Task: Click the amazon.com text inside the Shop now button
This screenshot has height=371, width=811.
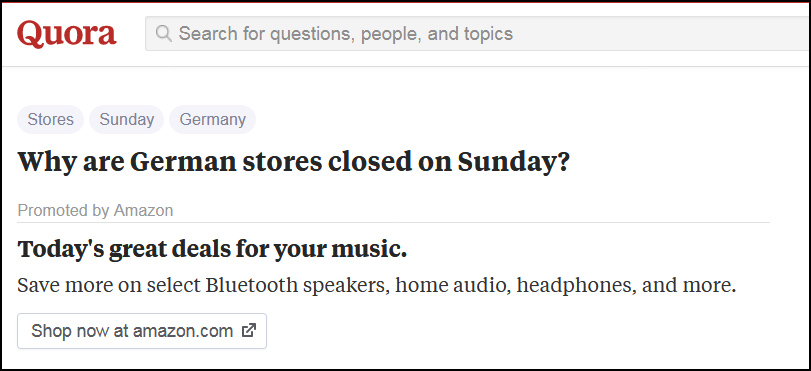Action: coord(183,331)
